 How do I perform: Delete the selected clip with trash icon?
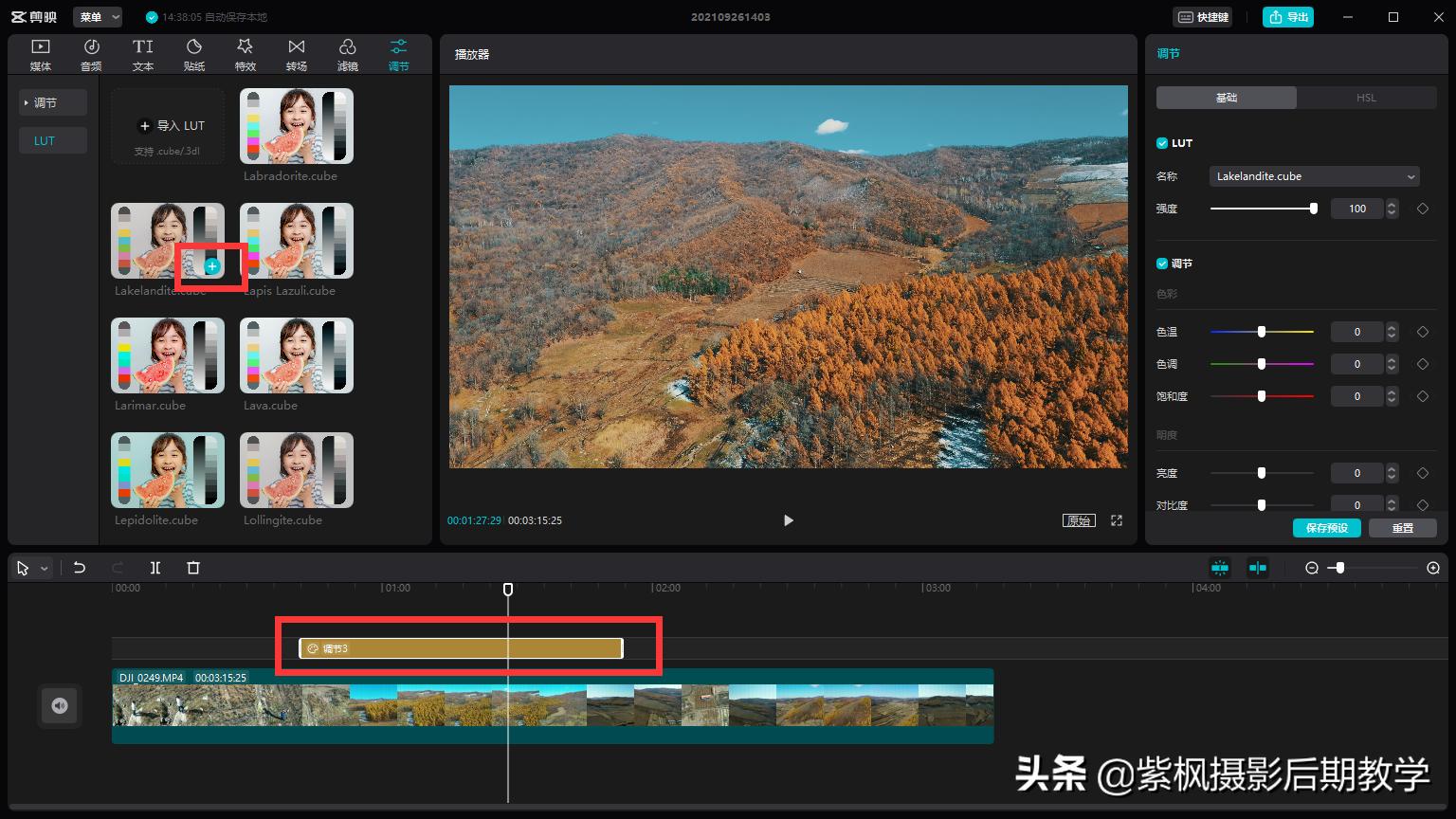click(x=193, y=568)
